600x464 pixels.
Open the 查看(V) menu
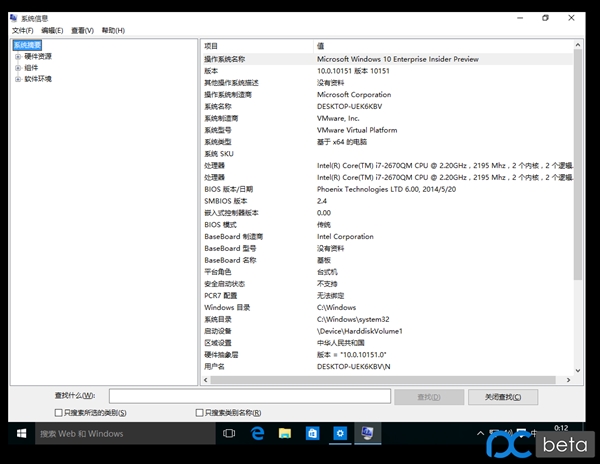[x=82, y=30]
